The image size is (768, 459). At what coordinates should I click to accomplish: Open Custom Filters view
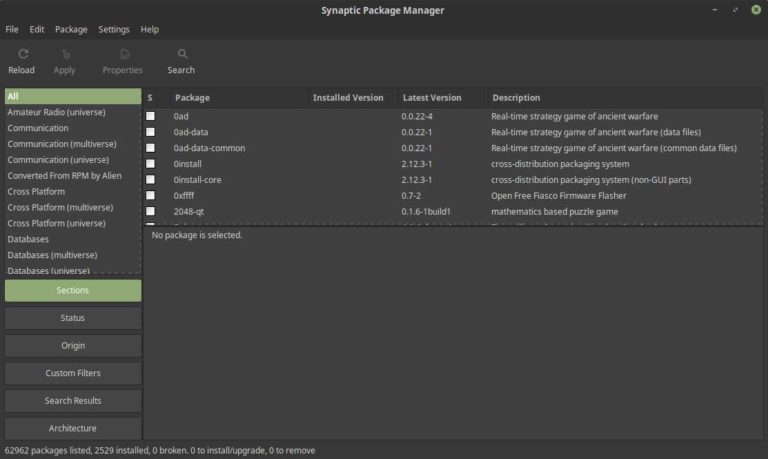point(73,373)
